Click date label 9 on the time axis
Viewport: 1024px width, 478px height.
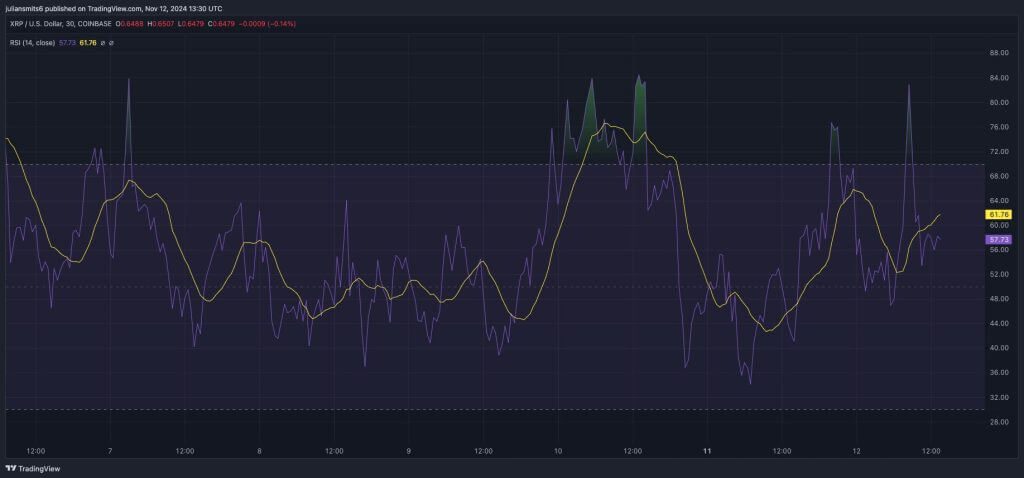tap(409, 451)
